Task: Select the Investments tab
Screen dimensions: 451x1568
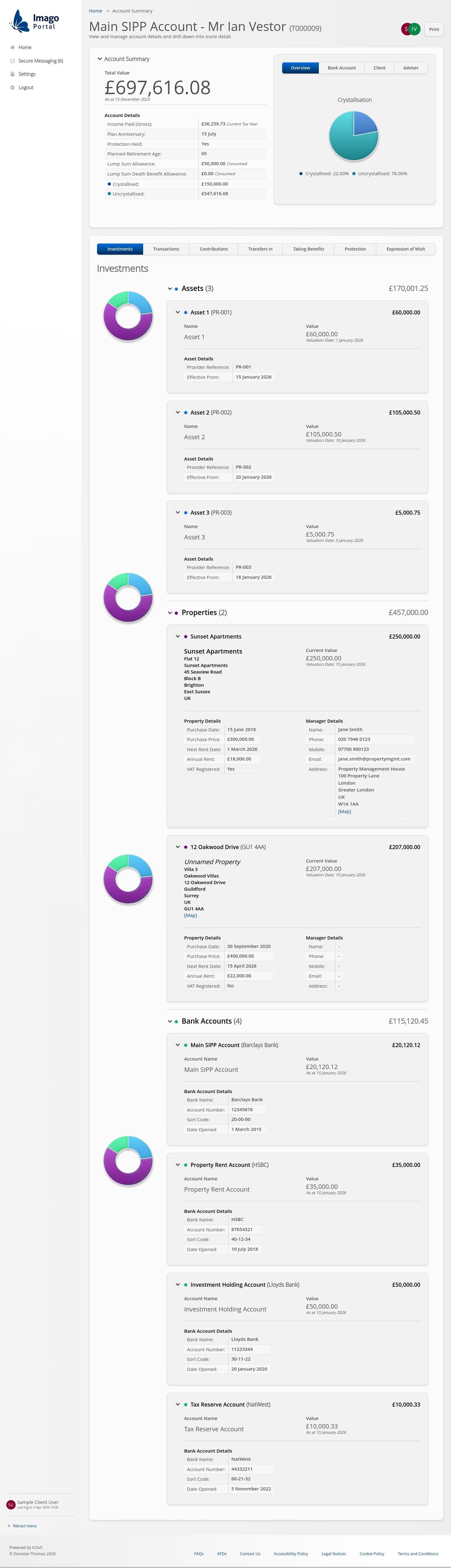Action: (x=120, y=249)
